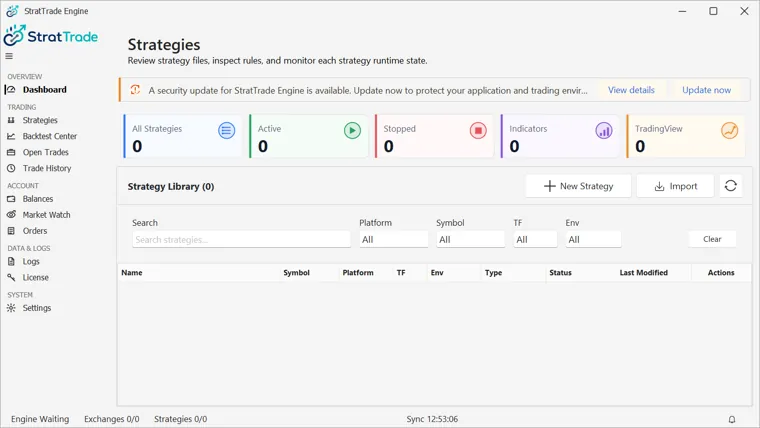Select the All Strategies card
The width and height of the screenshot is (760, 428).
point(182,136)
